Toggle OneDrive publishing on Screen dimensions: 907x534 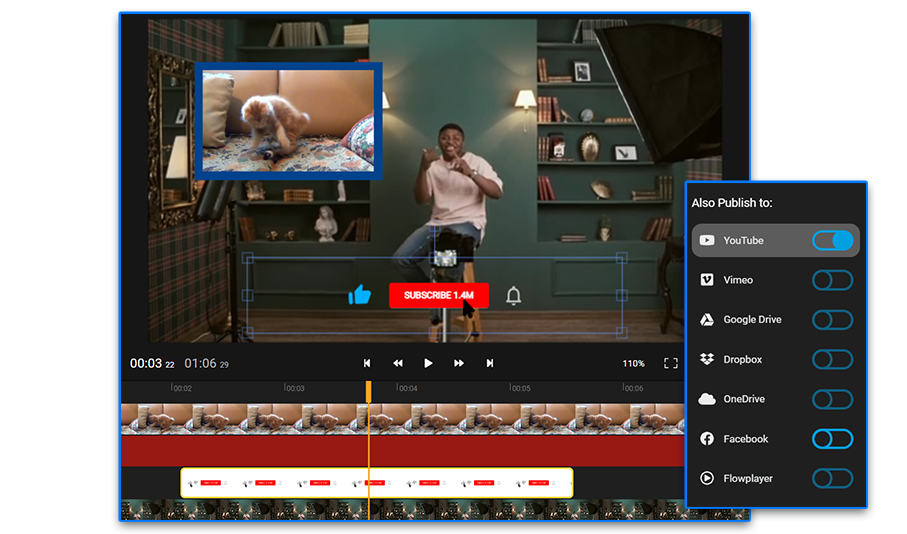click(x=832, y=399)
